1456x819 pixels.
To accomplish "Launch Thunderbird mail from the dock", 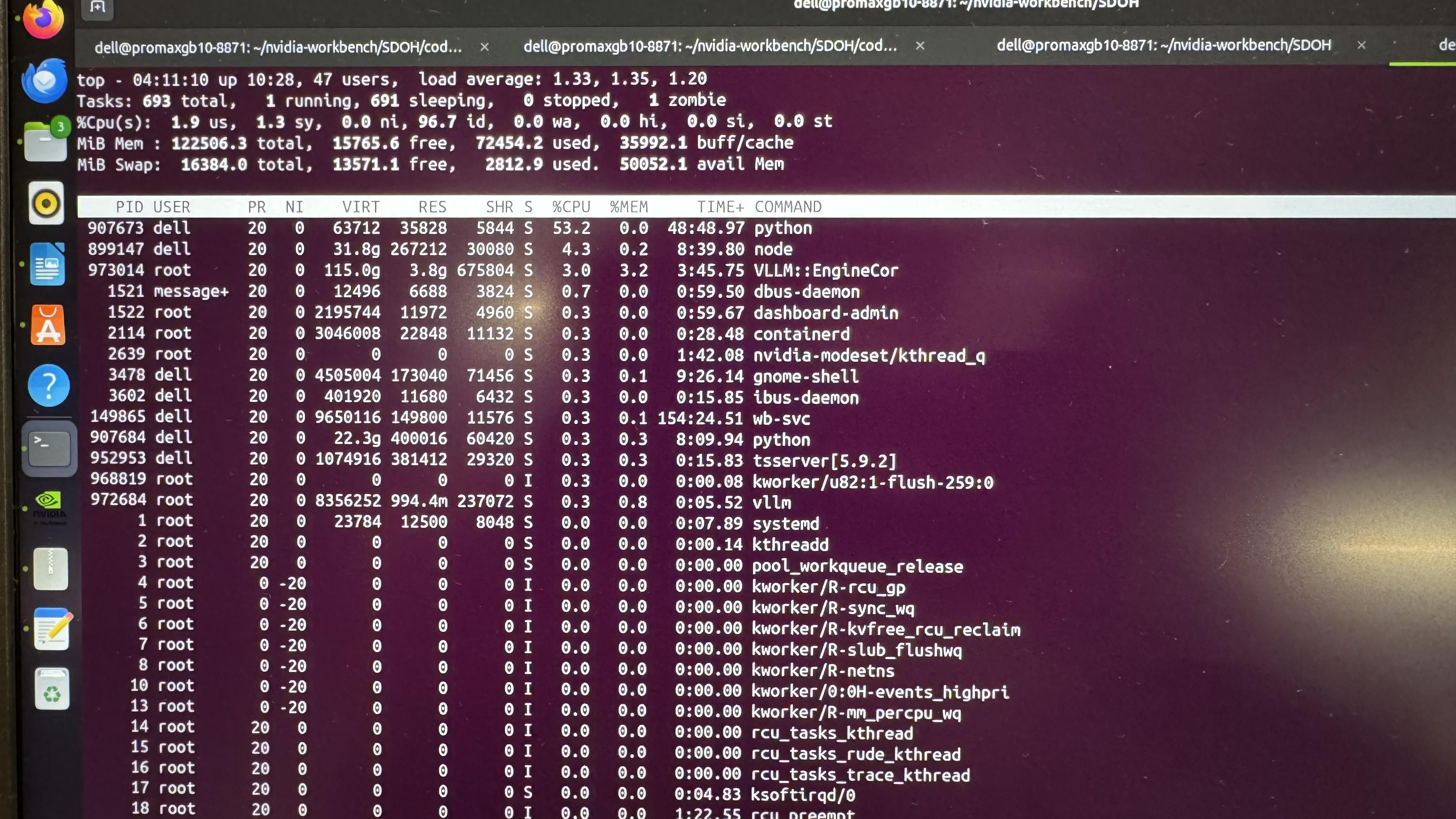I will [45, 81].
